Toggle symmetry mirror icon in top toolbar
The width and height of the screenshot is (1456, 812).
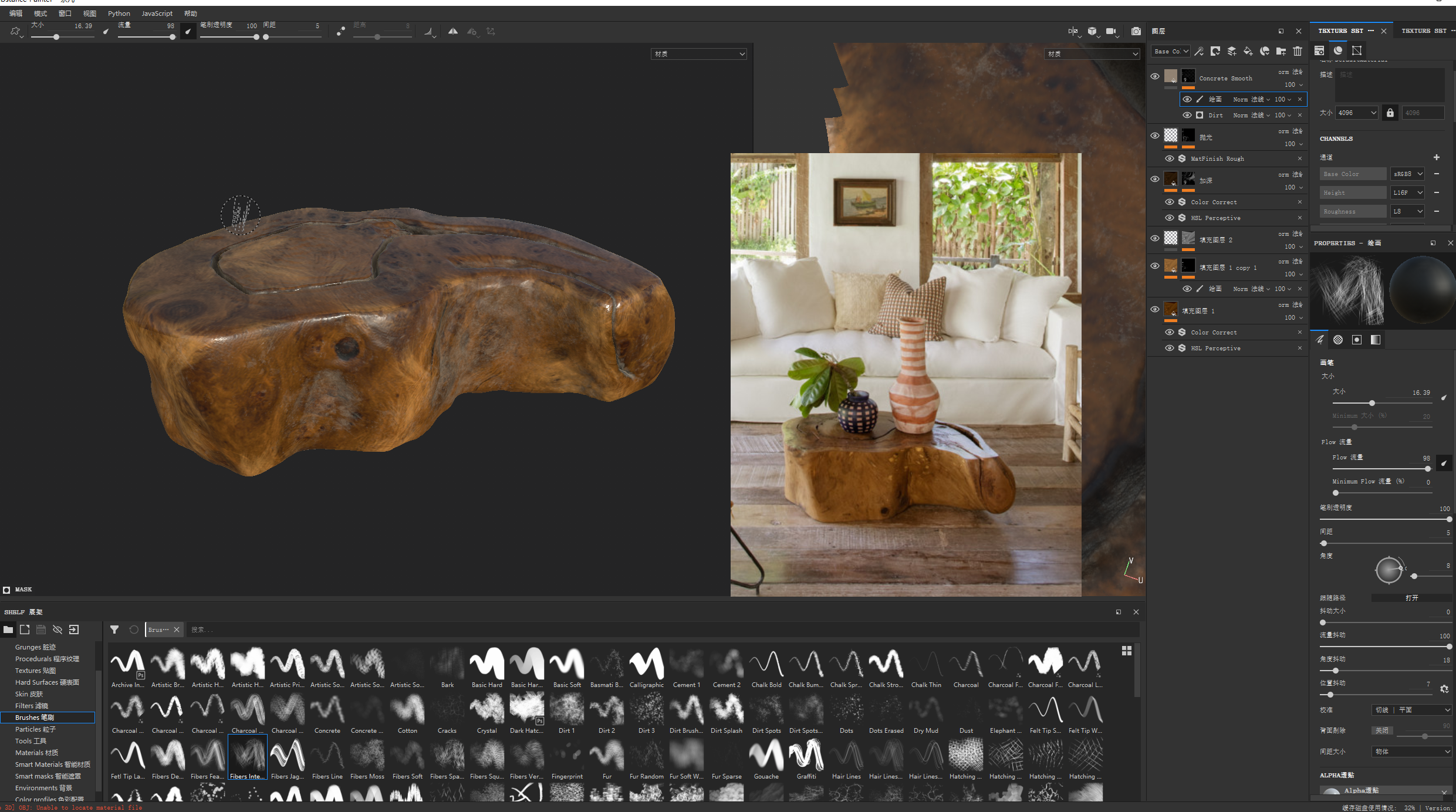(x=453, y=31)
